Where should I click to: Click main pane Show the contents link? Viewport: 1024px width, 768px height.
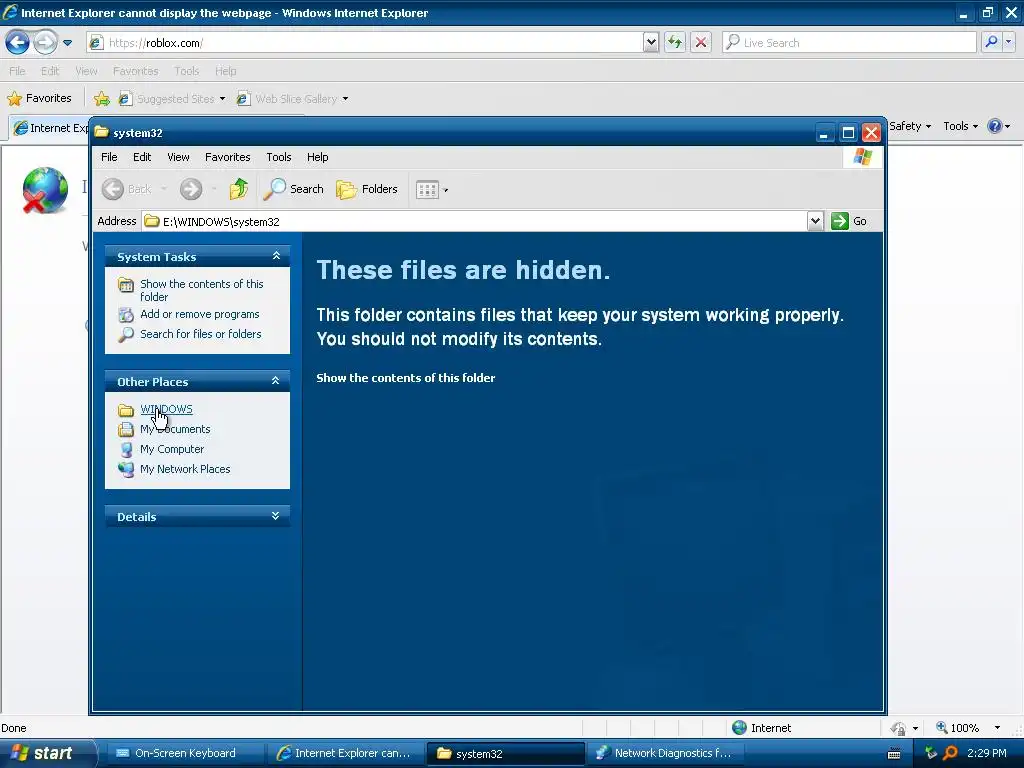[406, 377]
